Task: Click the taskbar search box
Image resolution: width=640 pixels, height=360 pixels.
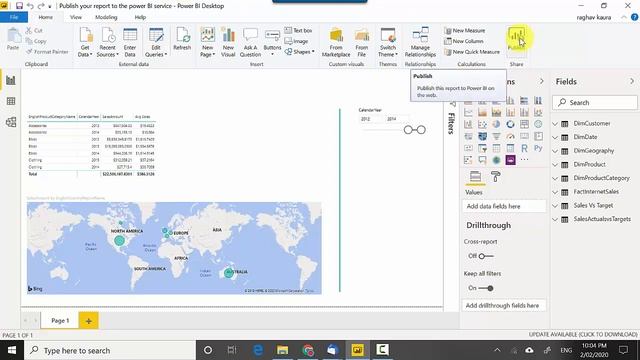Action: point(110,350)
